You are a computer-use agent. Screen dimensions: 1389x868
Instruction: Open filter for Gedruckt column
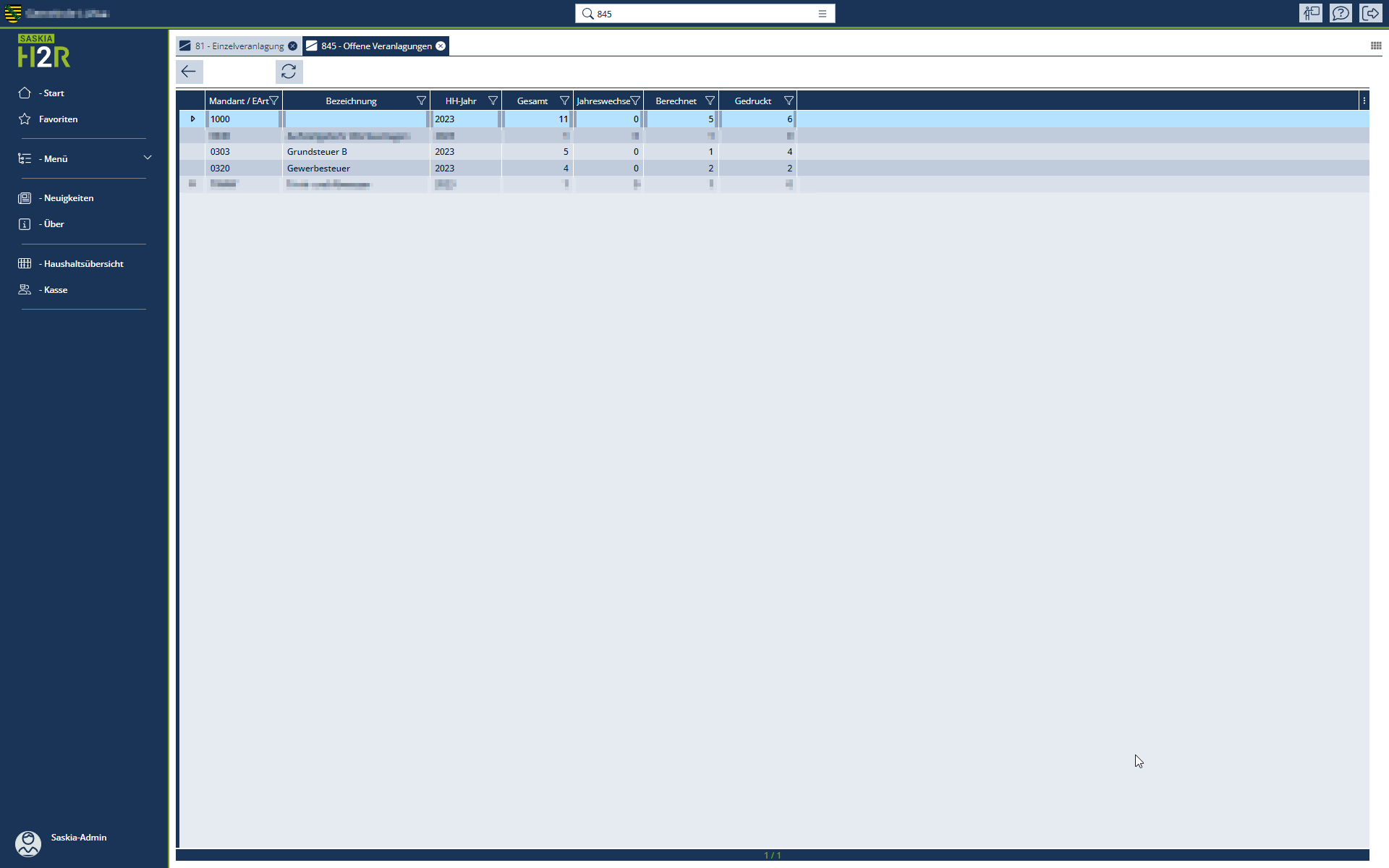tap(789, 101)
